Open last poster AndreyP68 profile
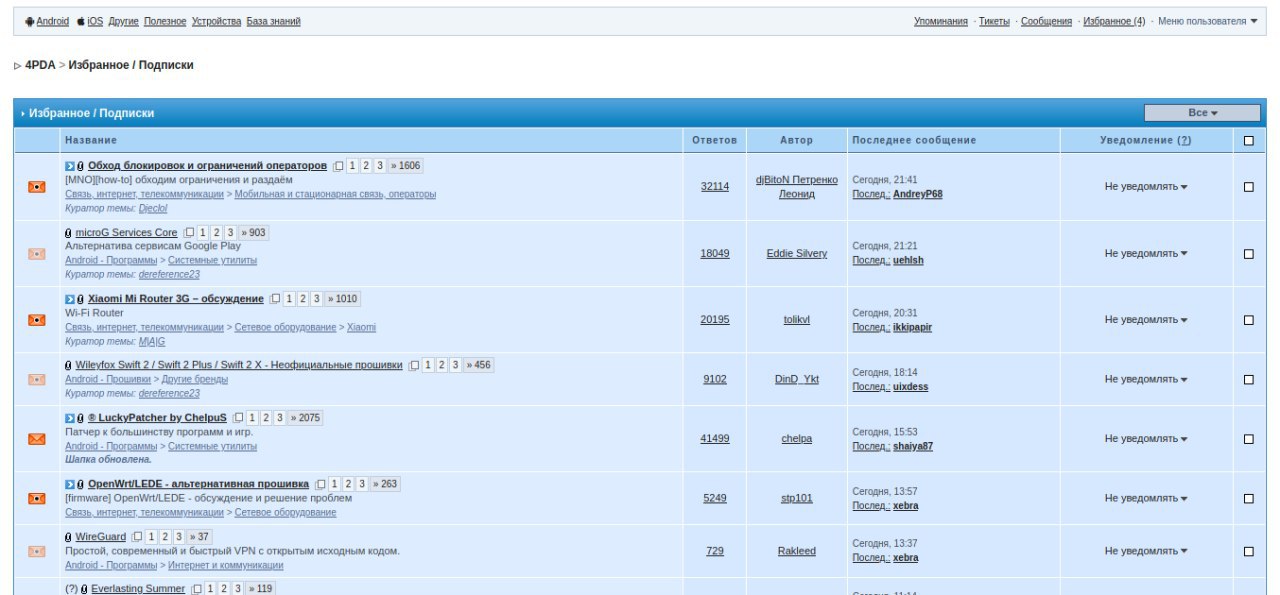This screenshot has height=595, width=1280. [x=918, y=194]
